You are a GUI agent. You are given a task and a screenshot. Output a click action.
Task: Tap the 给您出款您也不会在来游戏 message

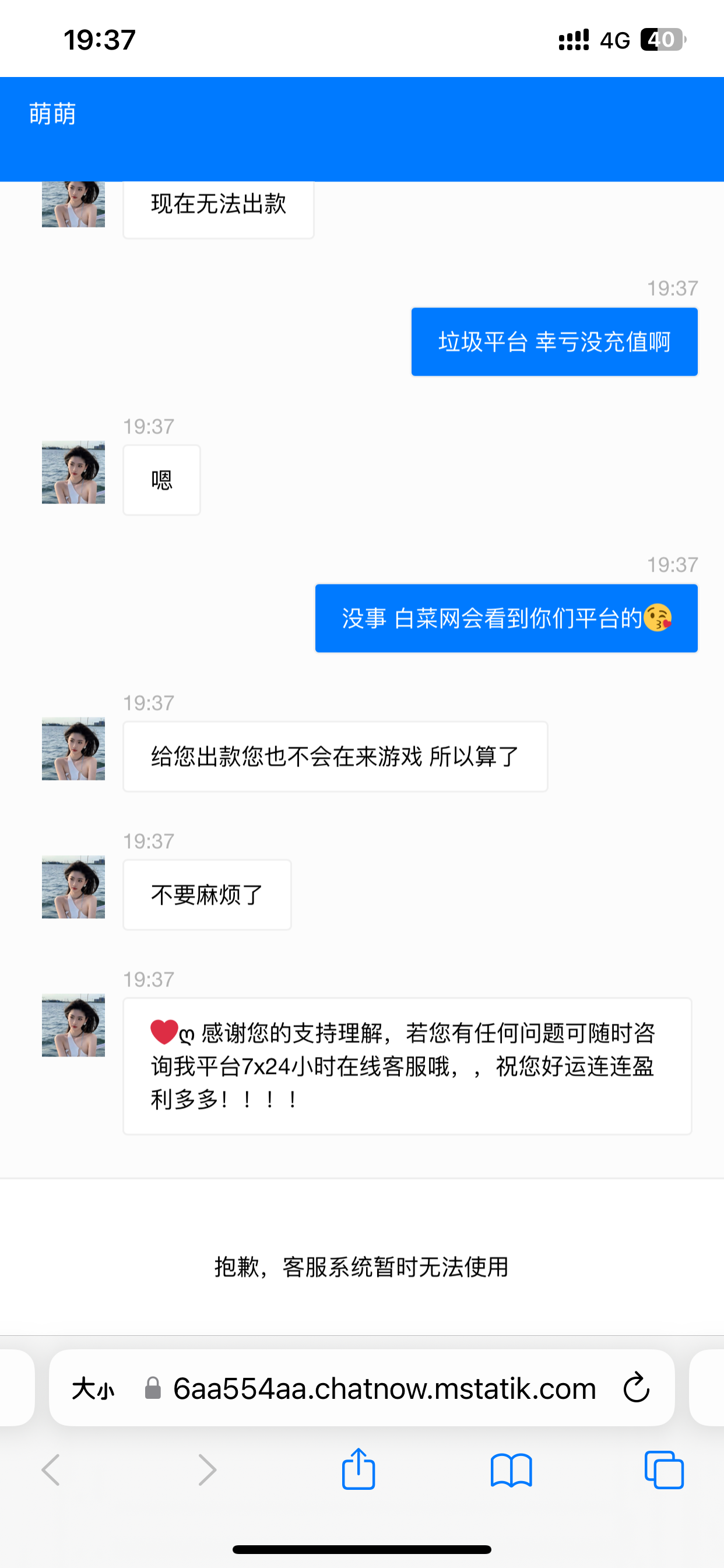click(335, 757)
